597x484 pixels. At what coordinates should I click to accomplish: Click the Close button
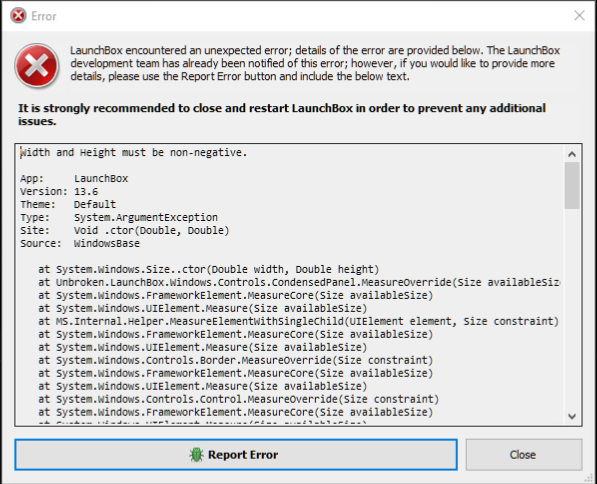coord(524,455)
